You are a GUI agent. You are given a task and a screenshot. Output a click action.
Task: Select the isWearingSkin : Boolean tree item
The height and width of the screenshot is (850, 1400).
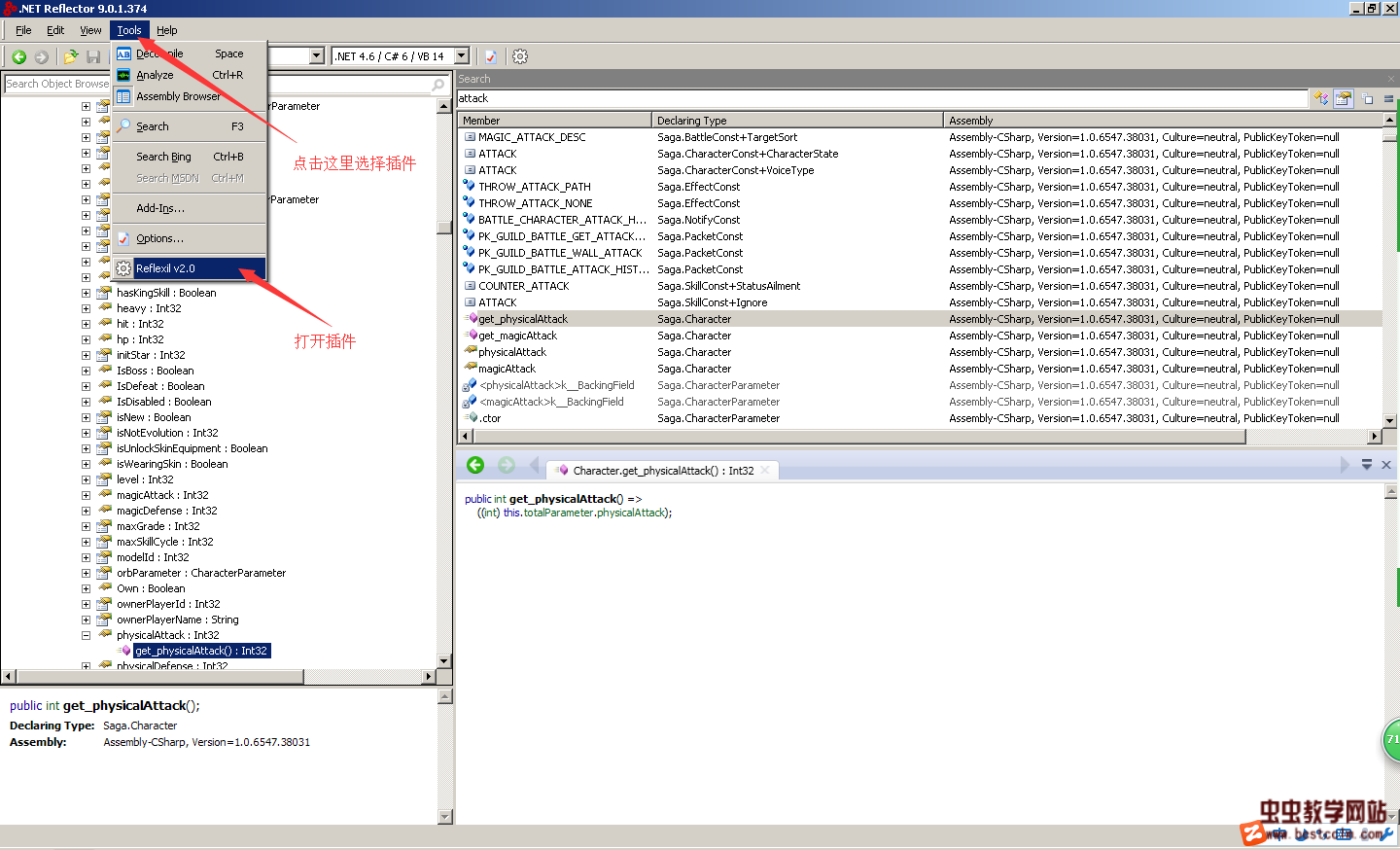[x=172, y=464]
